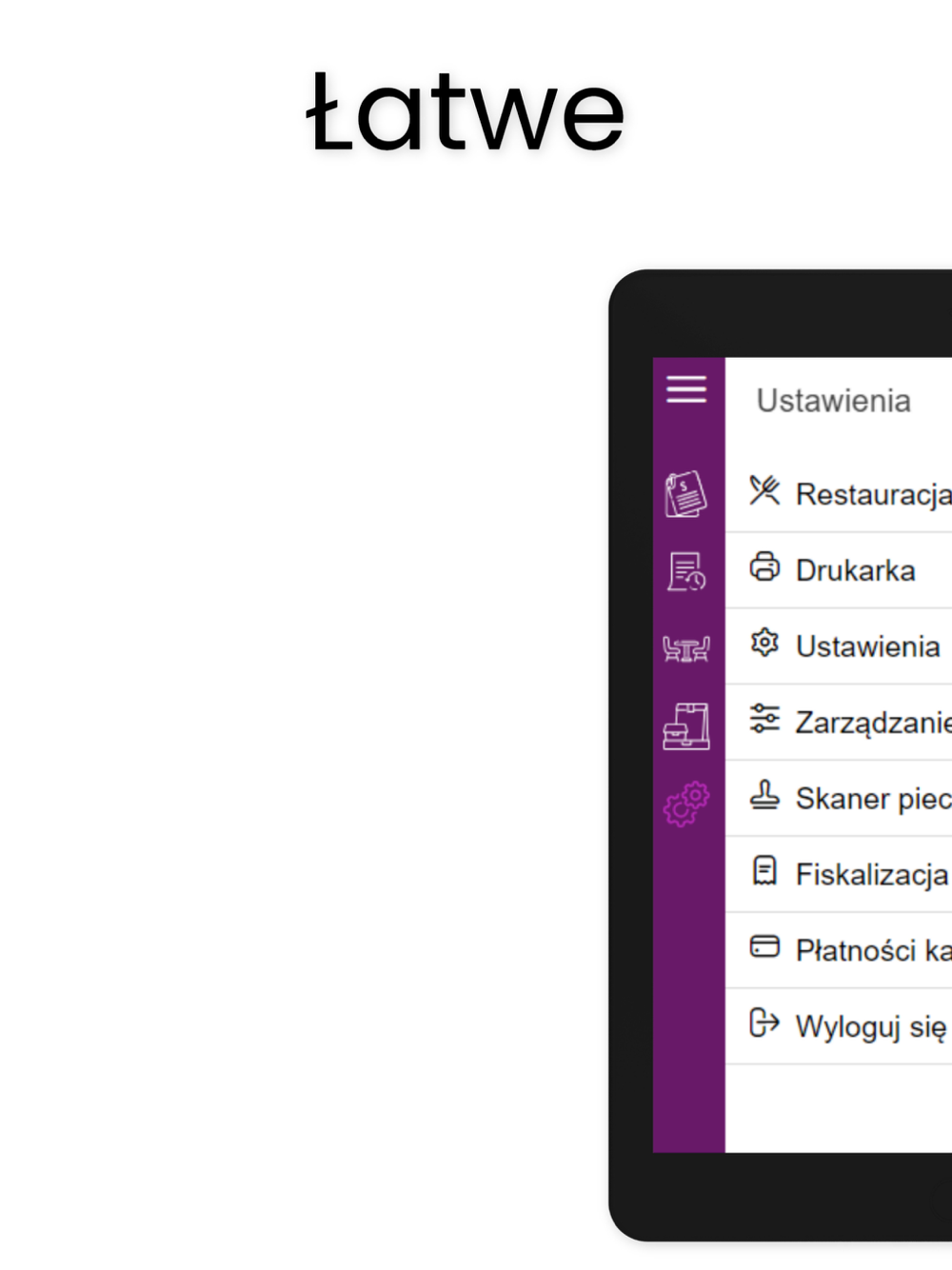Open the orders receipt sidebar icon
The image size is (952, 1270).
[x=685, y=494]
